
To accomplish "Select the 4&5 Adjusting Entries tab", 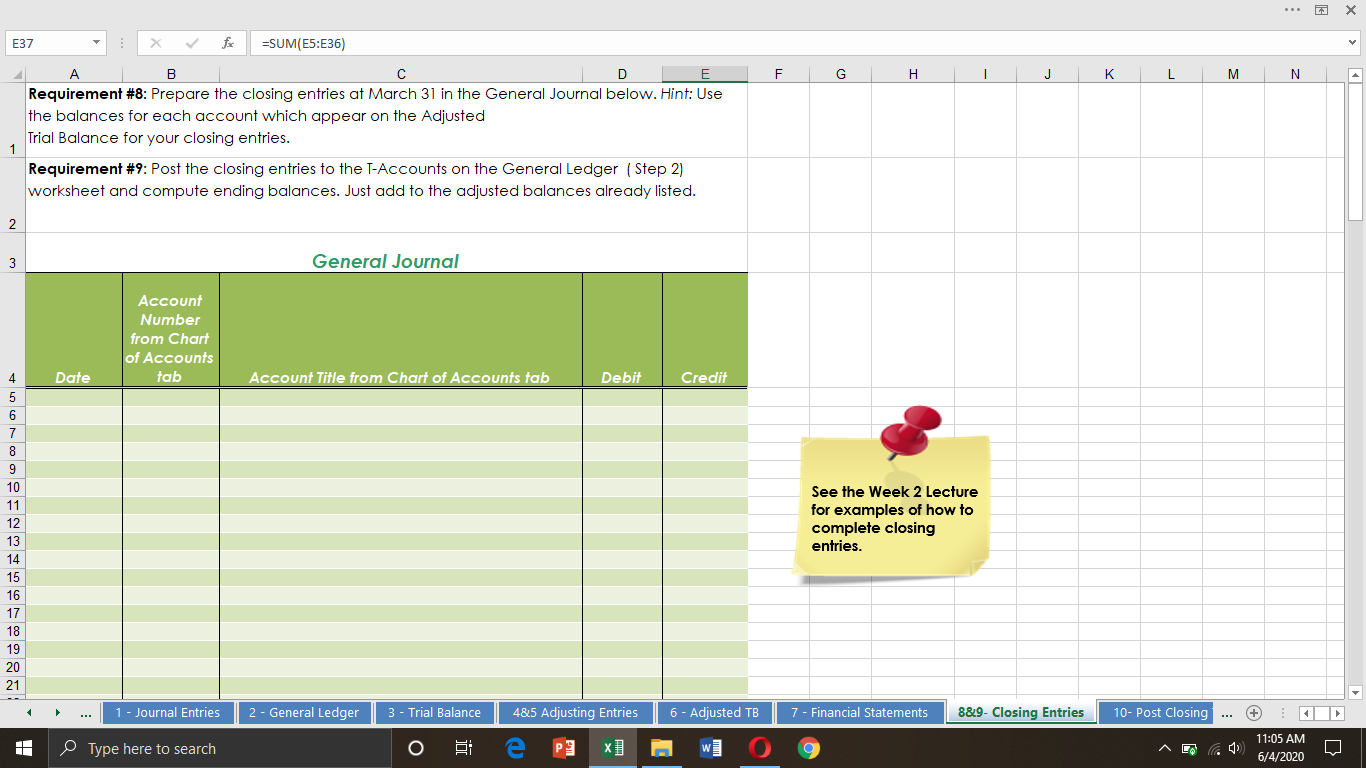I will coord(575,713).
